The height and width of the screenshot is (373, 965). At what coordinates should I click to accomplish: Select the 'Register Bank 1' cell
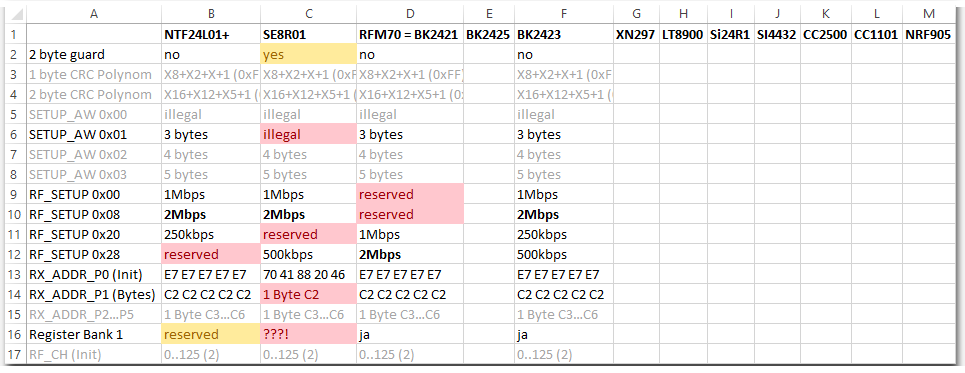pyautogui.click(x=94, y=334)
